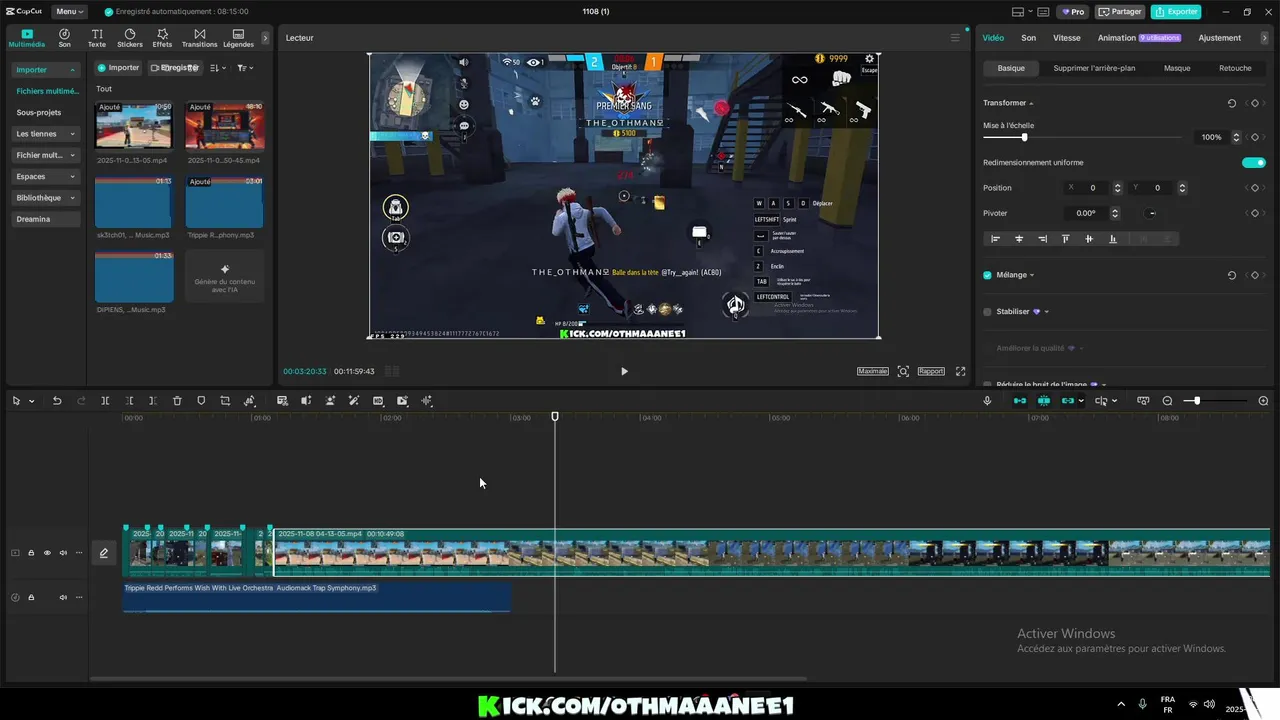Switch to the Vitesse tab
This screenshot has height=720, width=1280.
(1067, 38)
